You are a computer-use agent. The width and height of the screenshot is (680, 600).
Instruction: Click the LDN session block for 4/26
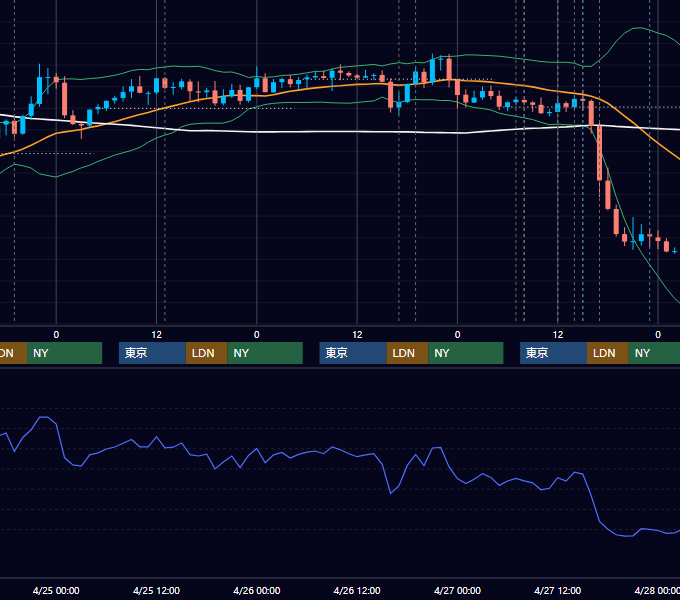click(x=407, y=353)
